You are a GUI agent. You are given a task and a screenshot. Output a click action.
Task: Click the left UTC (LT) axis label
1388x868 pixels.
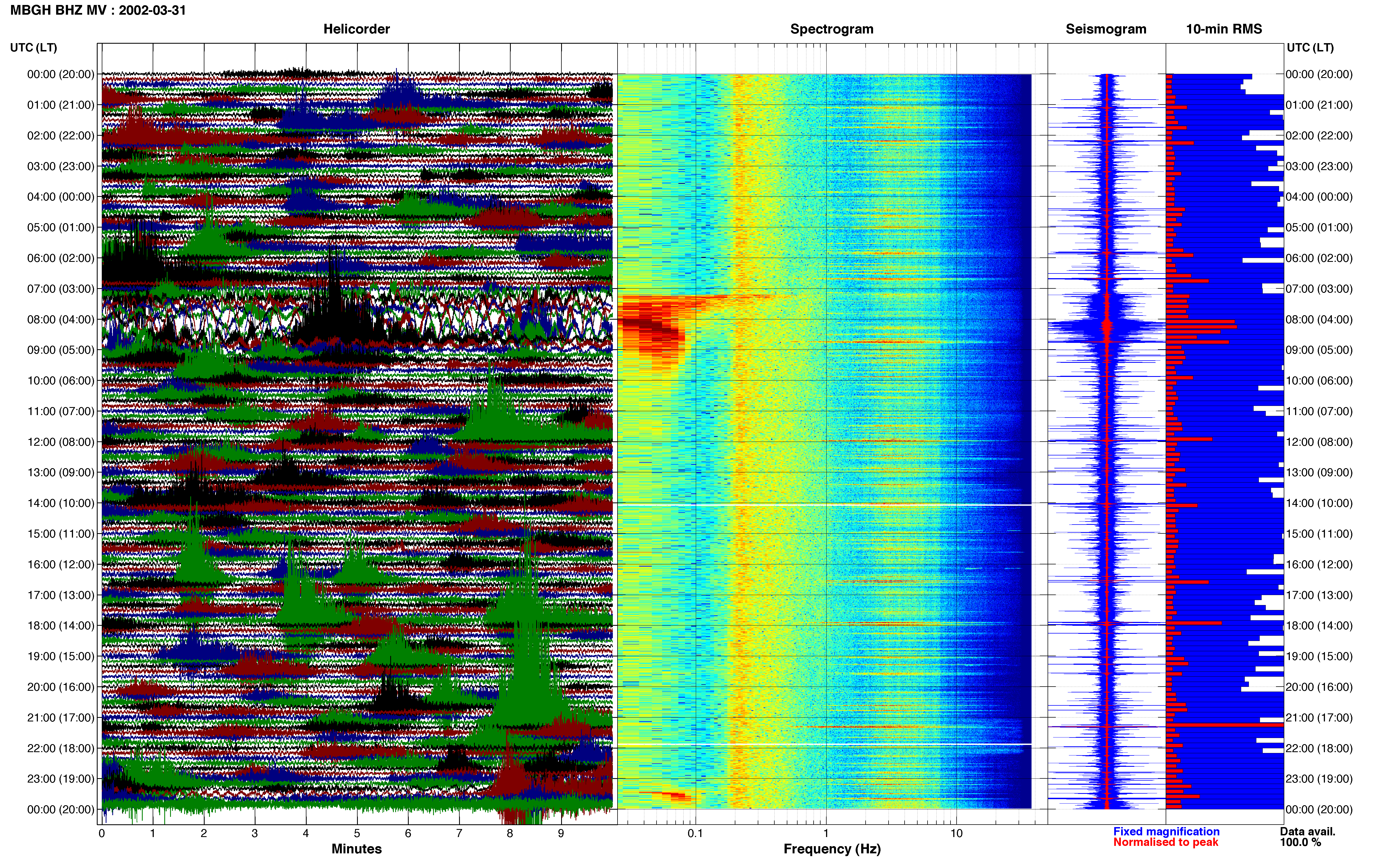(x=33, y=48)
